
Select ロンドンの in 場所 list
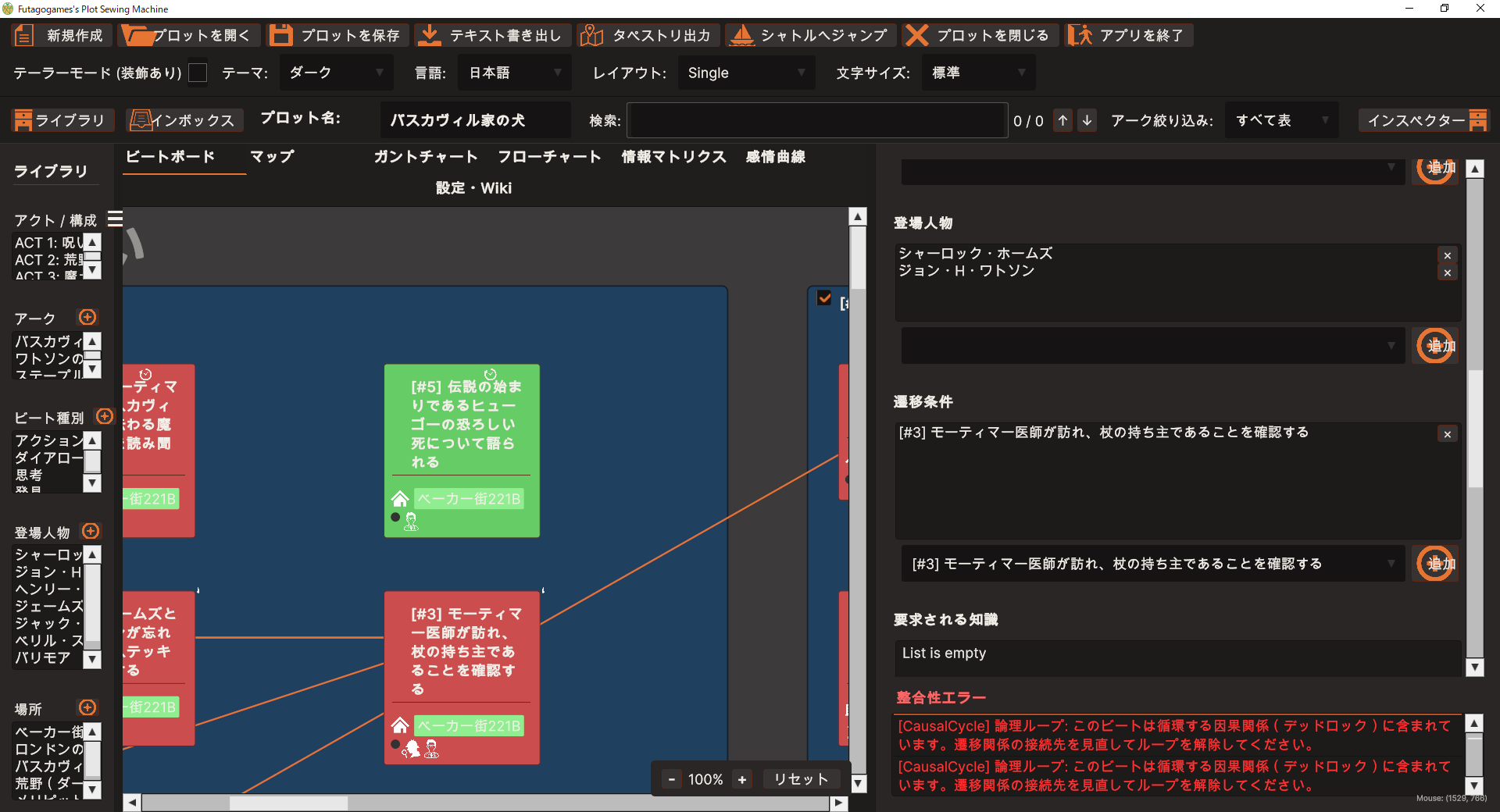[x=49, y=749]
